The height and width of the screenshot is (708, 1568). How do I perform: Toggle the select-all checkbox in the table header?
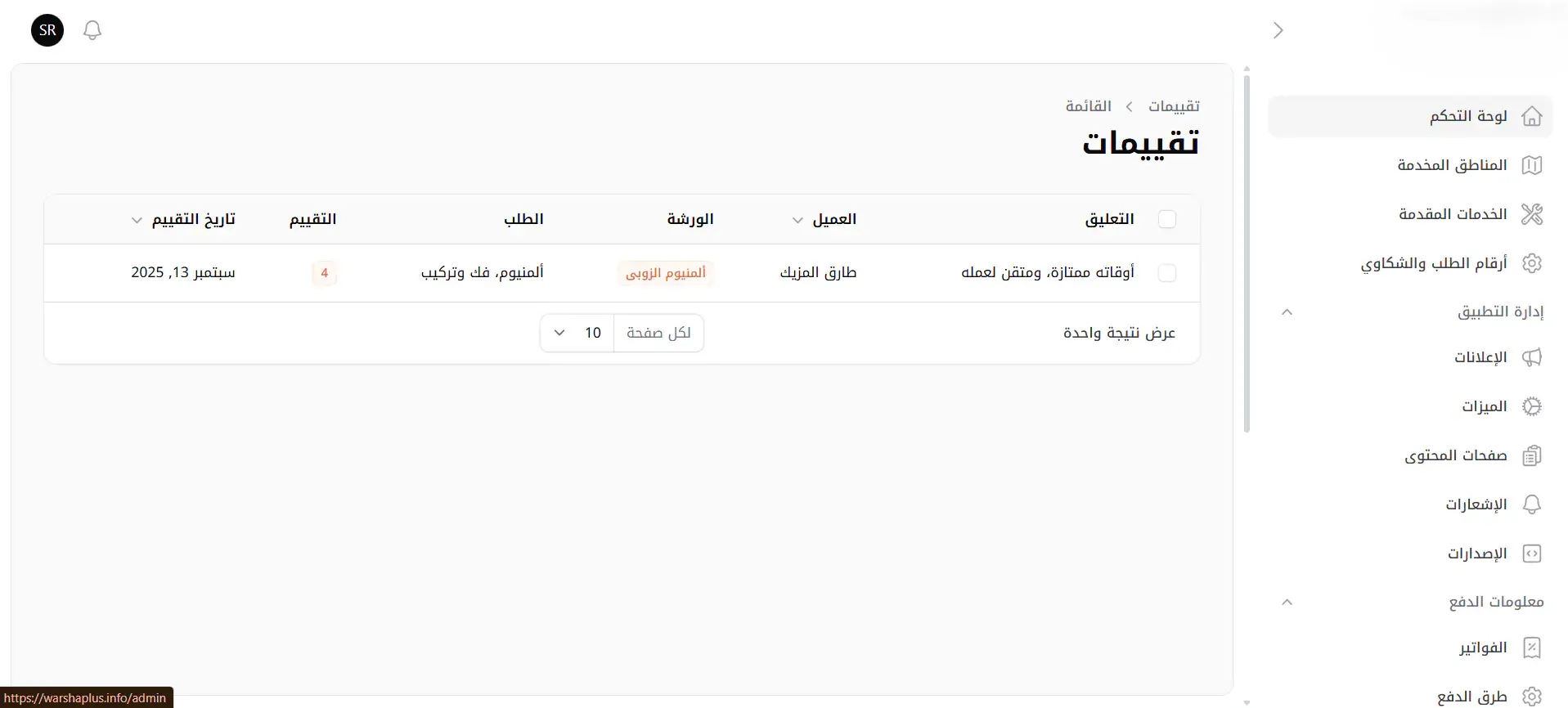click(x=1167, y=219)
